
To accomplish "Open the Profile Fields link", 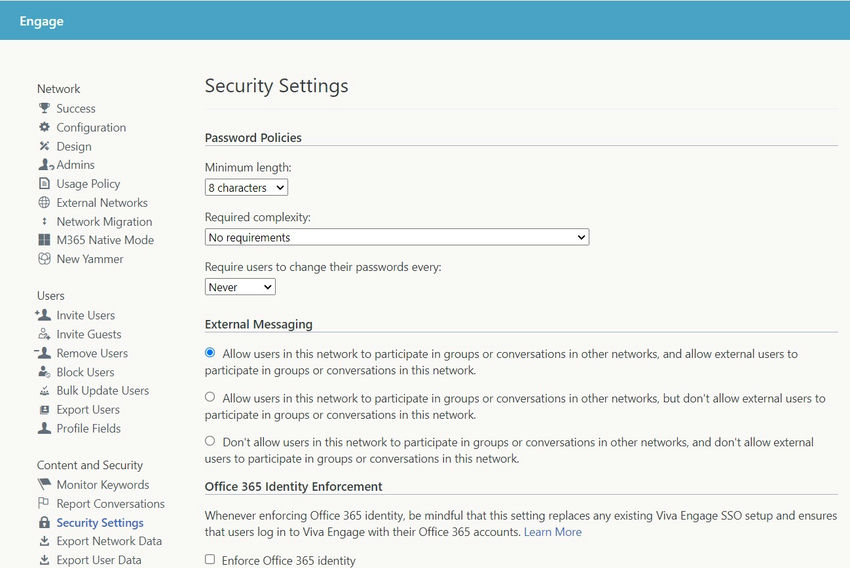I will click(89, 429).
